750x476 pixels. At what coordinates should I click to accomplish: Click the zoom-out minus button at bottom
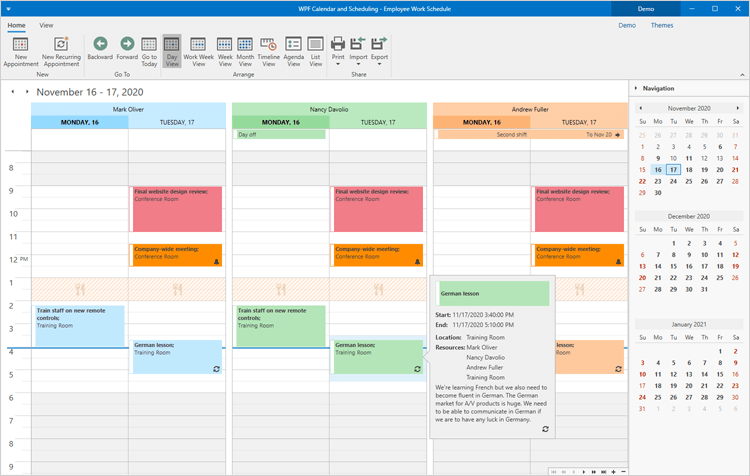tap(623, 472)
